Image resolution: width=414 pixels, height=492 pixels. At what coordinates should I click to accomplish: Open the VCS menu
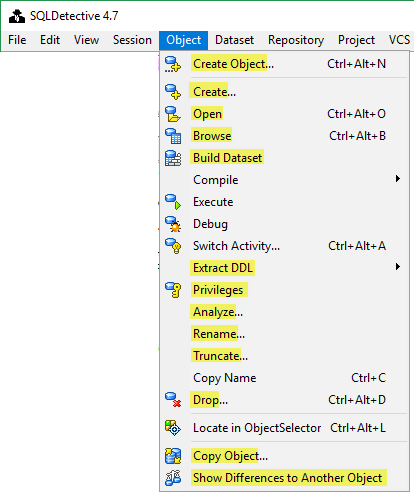399,40
